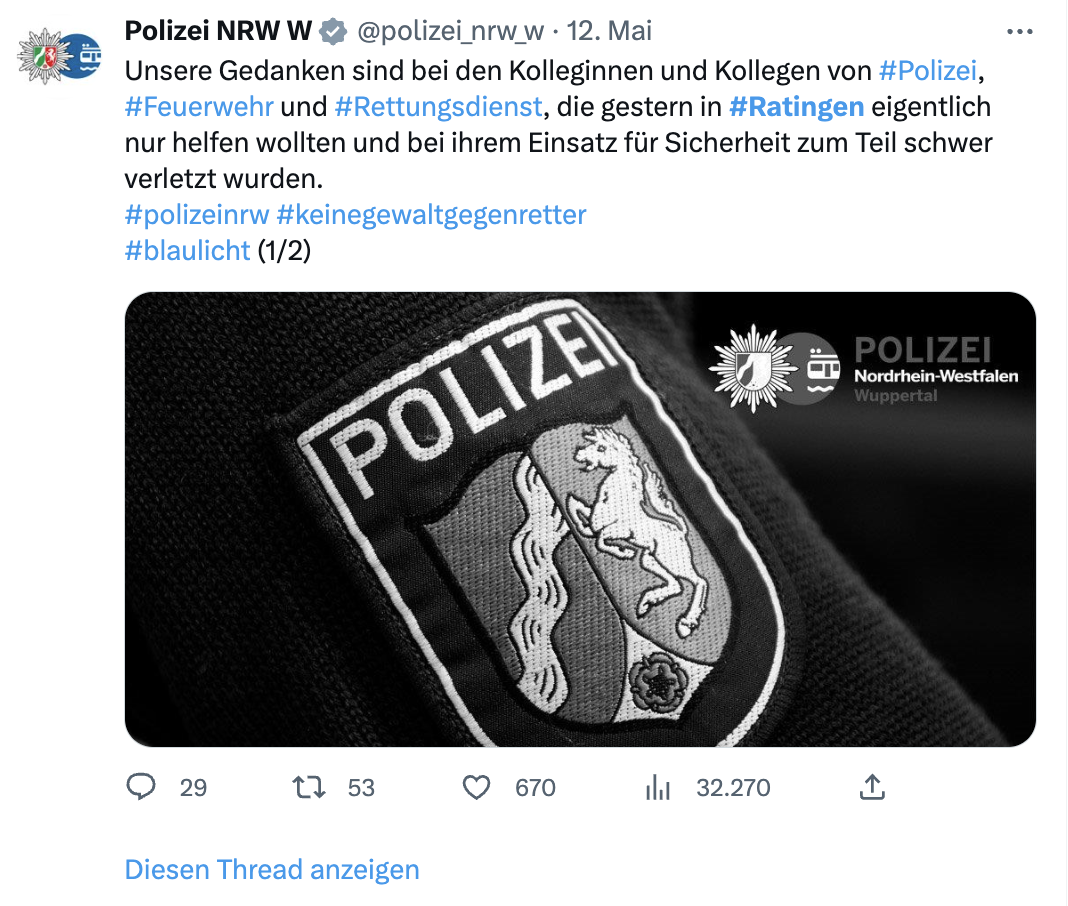This screenshot has height=906, width=1068.
Task: Select the #blaulicht hashtag
Action: [x=187, y=250]
